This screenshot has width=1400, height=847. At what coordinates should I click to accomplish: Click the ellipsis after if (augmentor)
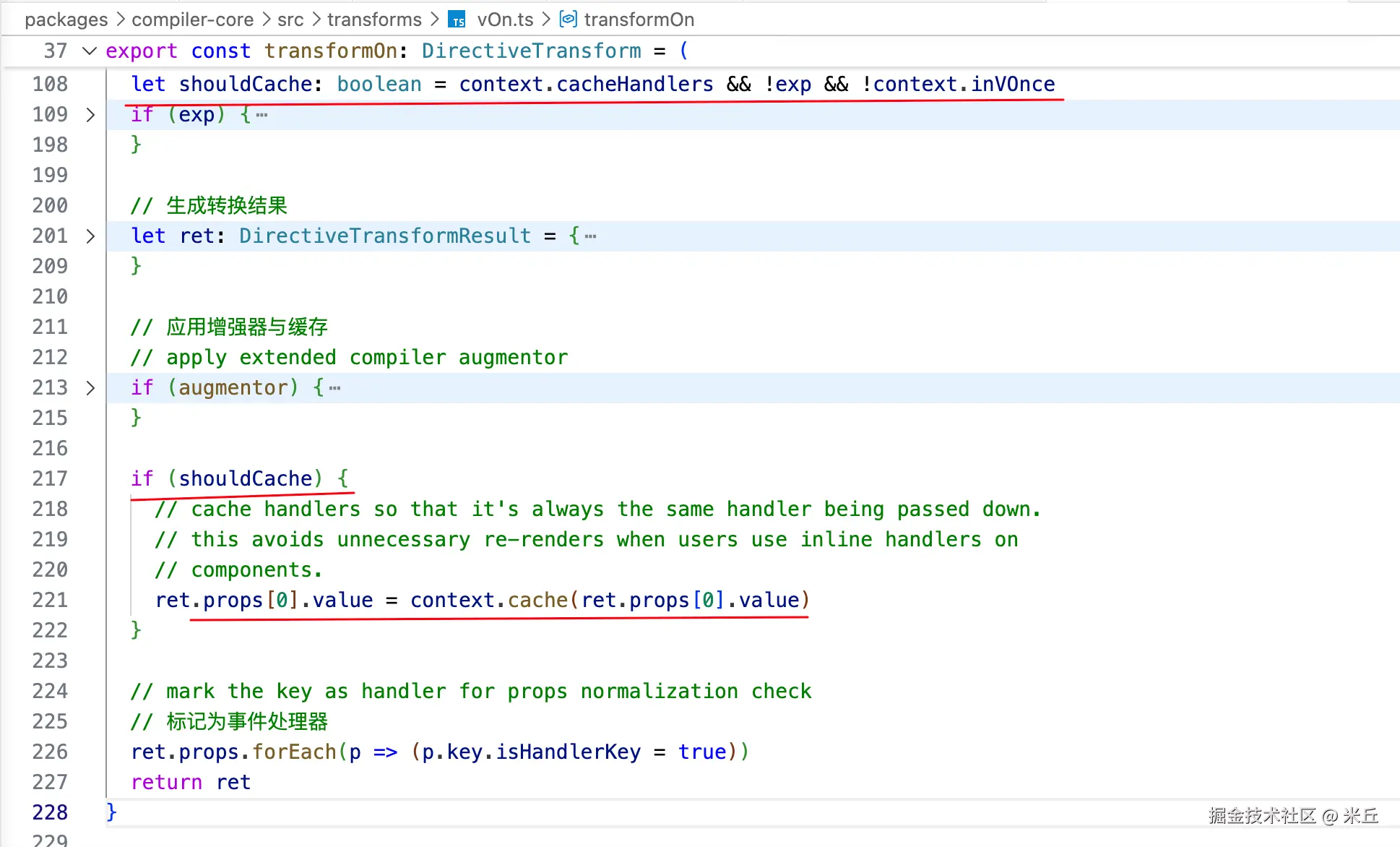click(334, 388)
